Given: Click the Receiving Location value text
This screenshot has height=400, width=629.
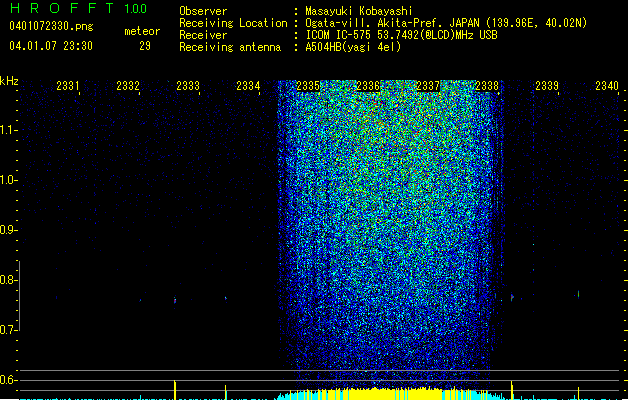Looking at the screenshot, I should tap(446, 23).
